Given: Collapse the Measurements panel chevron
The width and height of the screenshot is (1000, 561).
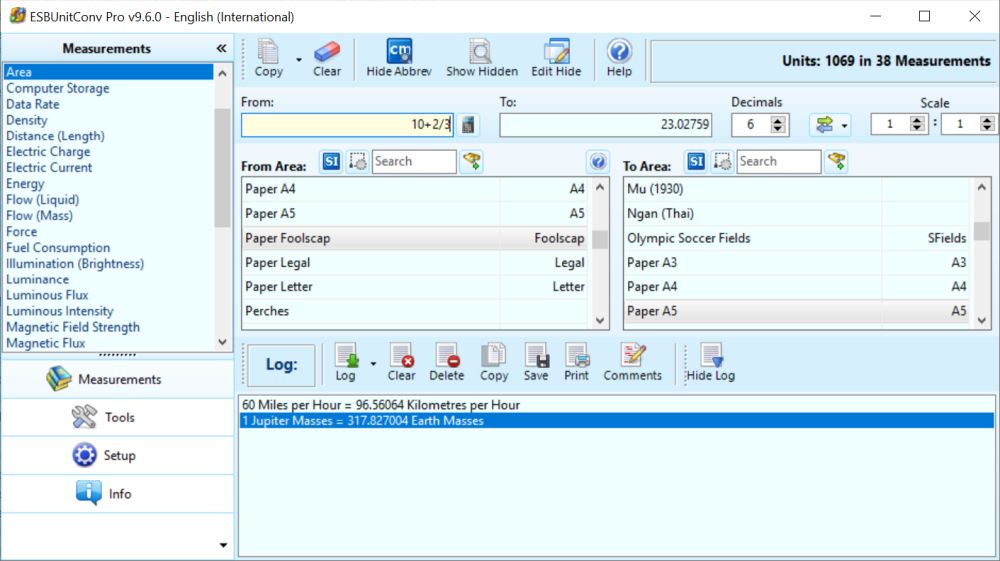Looking at the screenshot, I should 221,48.
